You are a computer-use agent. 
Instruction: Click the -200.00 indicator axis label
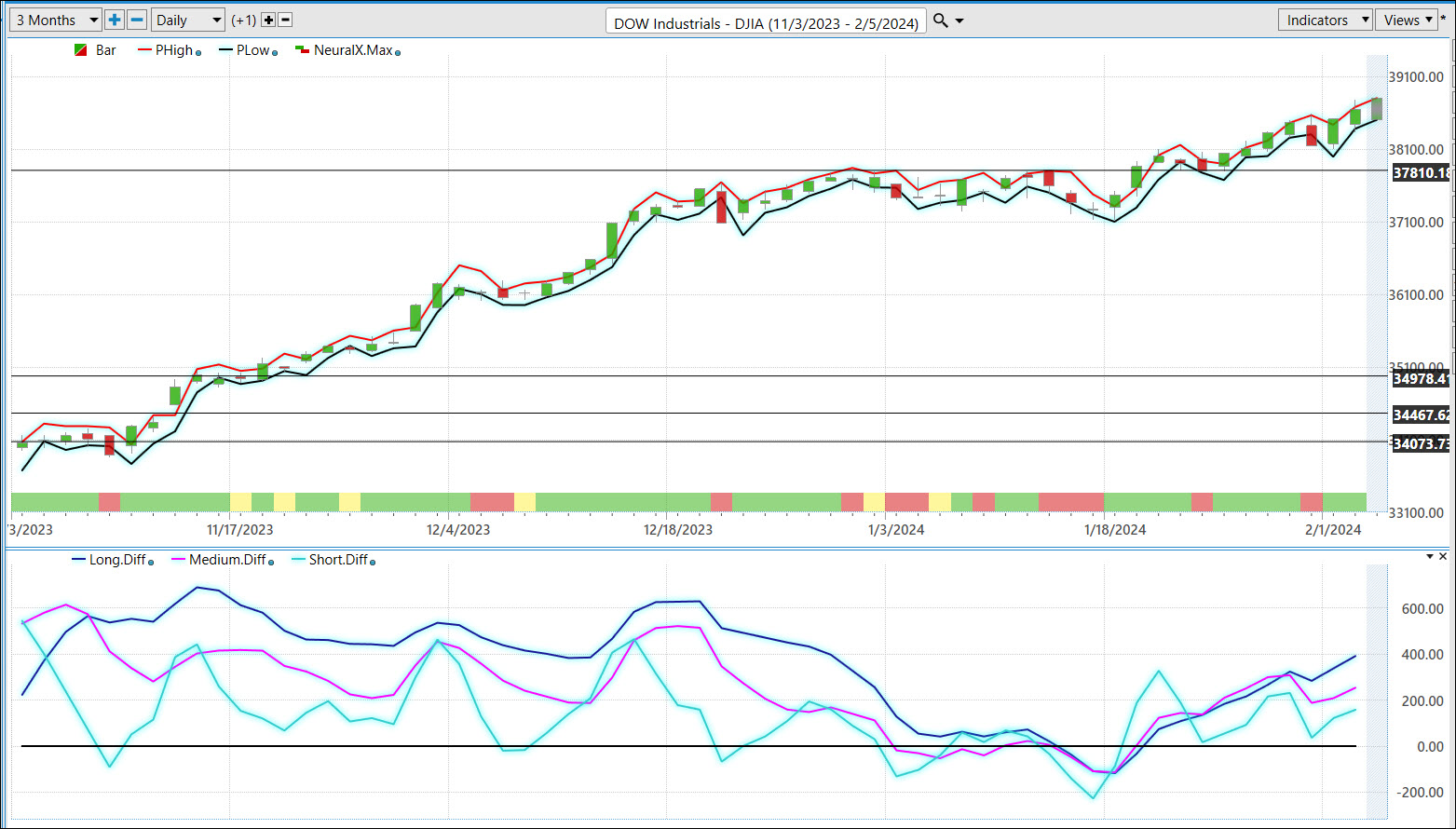(x=1420, y=793)
